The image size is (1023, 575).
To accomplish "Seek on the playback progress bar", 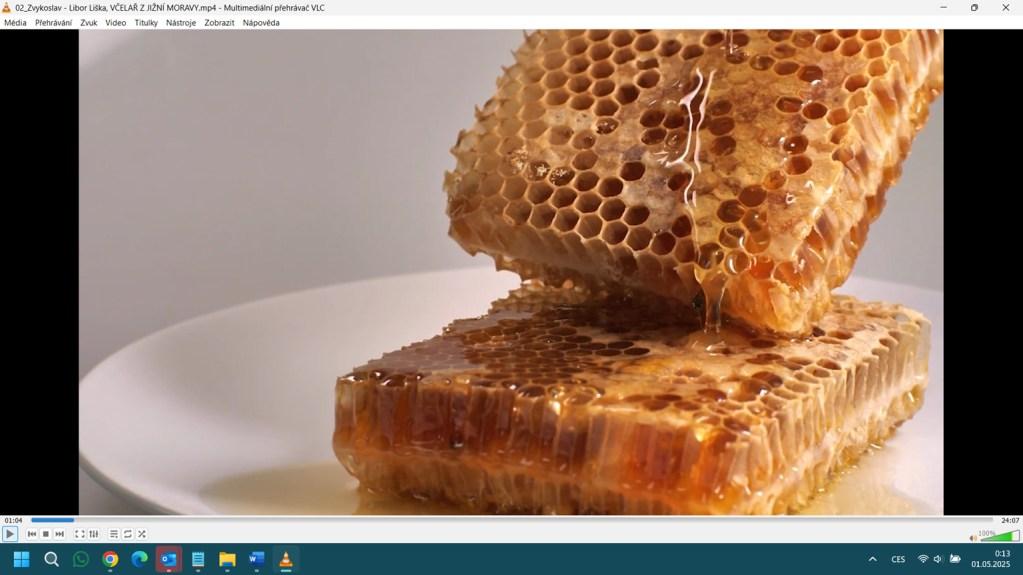I will point(512,520).
